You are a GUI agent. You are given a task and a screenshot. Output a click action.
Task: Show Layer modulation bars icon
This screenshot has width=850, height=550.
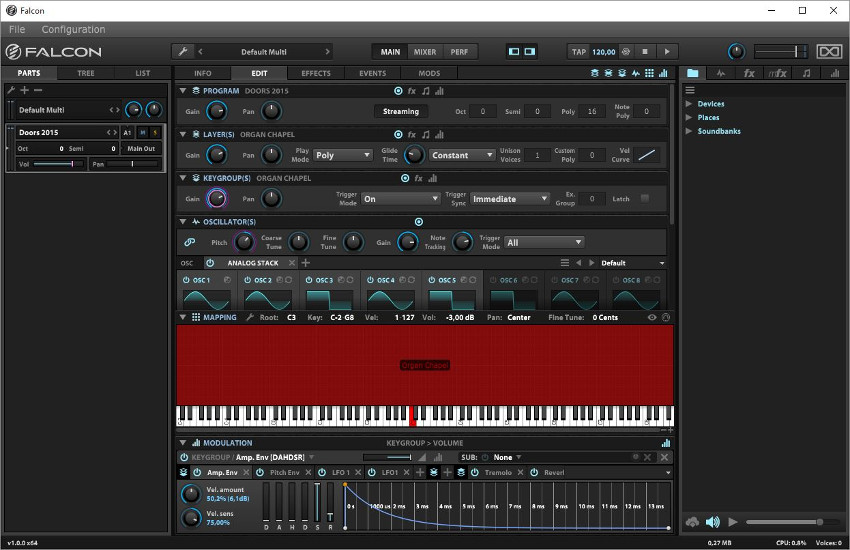439,134
